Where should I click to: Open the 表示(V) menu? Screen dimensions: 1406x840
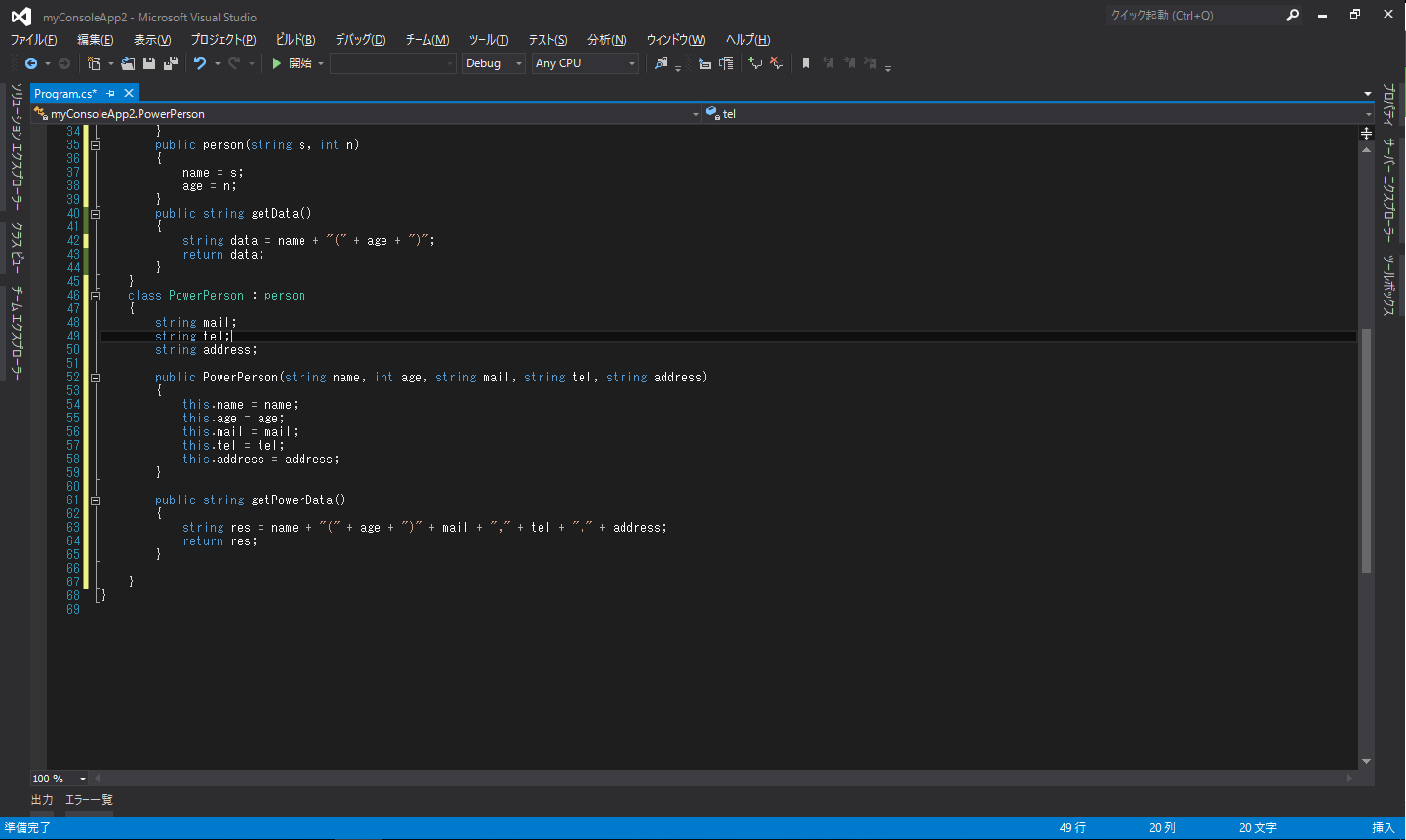pos(152,40)
